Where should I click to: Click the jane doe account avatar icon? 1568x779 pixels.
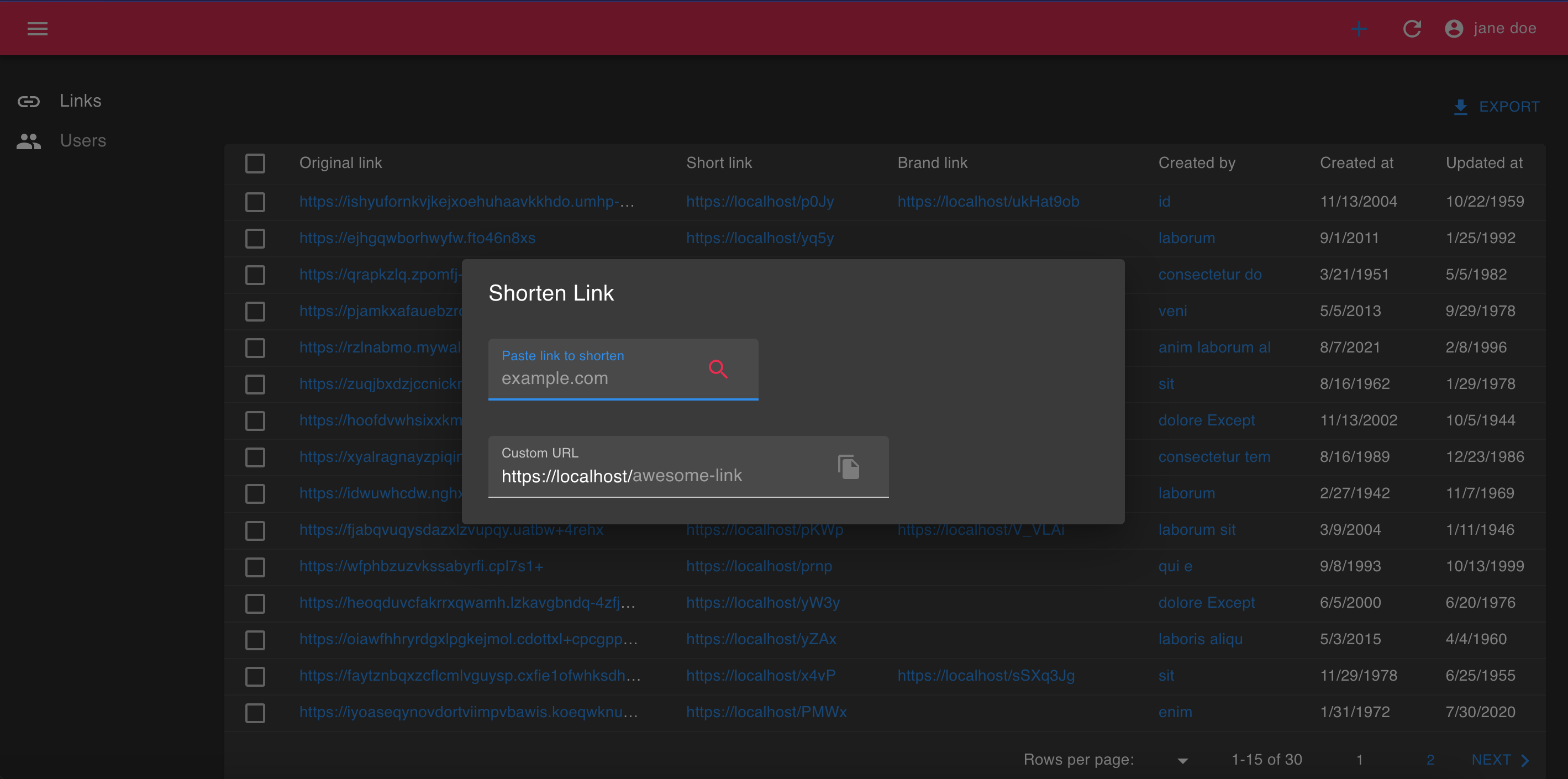1454,29
